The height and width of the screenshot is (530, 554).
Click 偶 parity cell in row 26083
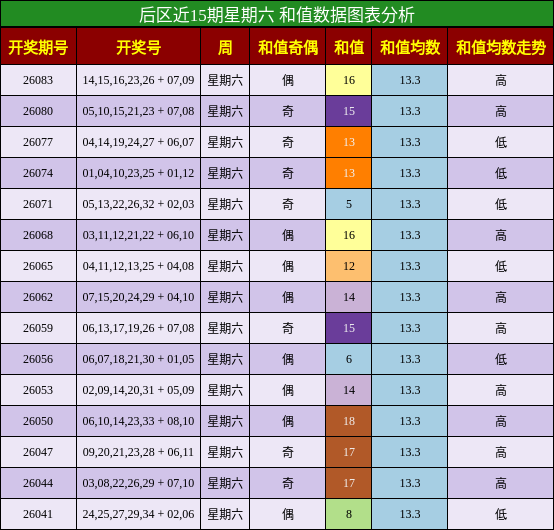tap(288, 80)
